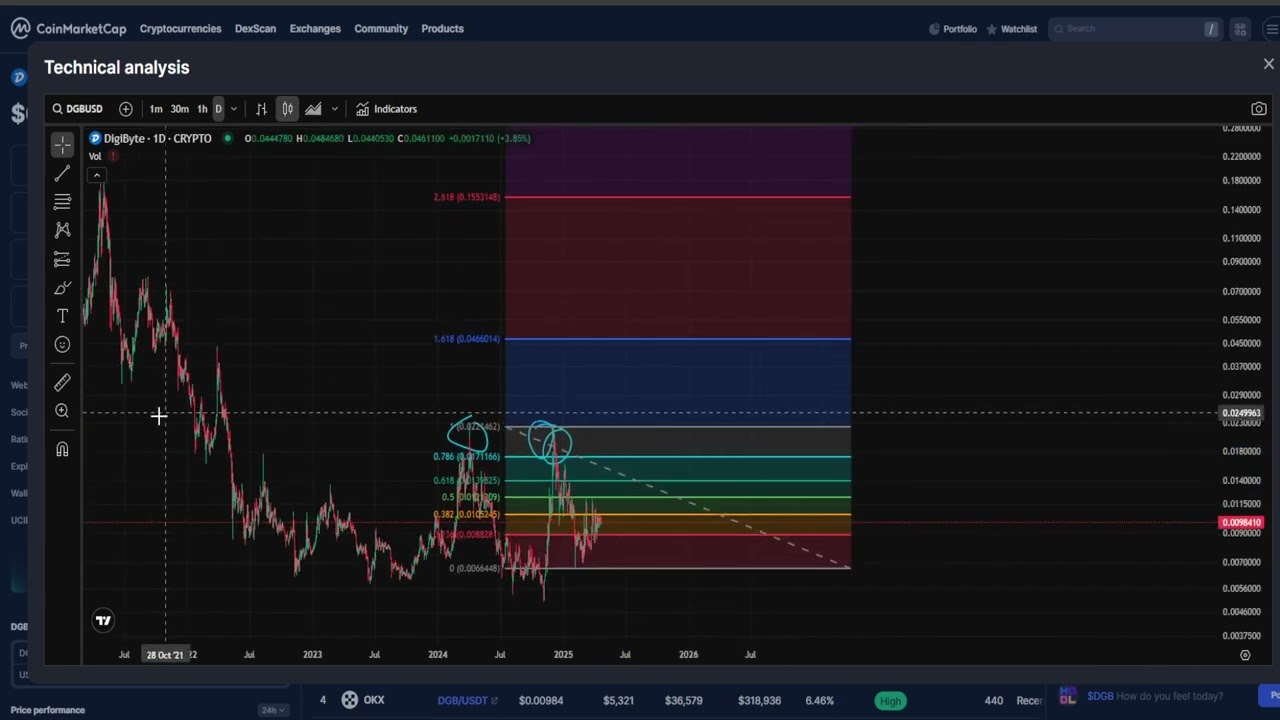Switch chart to bars style
This screenshot has height=720, width=1280.
click(261, 109)
